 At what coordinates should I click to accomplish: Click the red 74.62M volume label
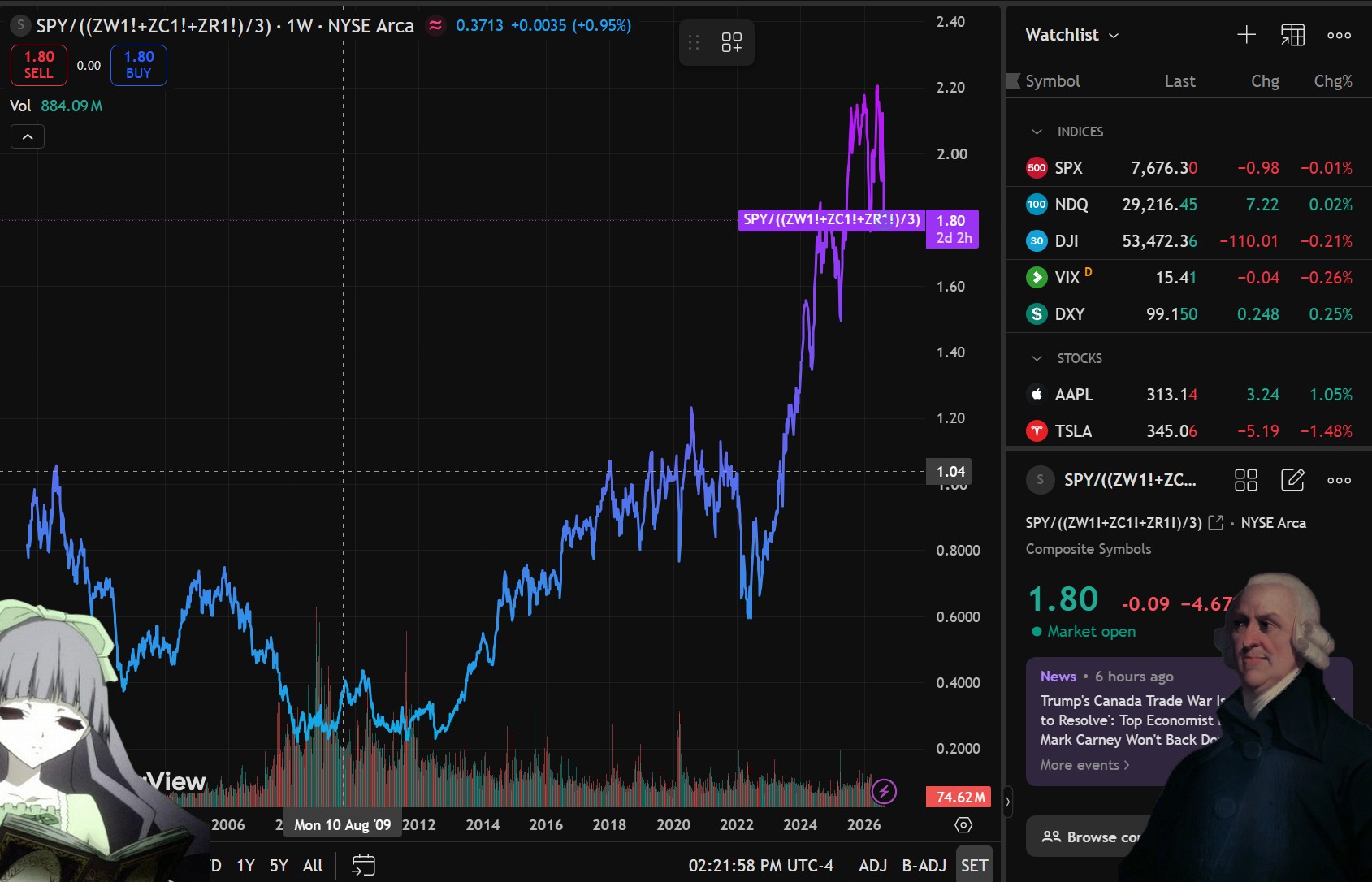tap(959, 797)
